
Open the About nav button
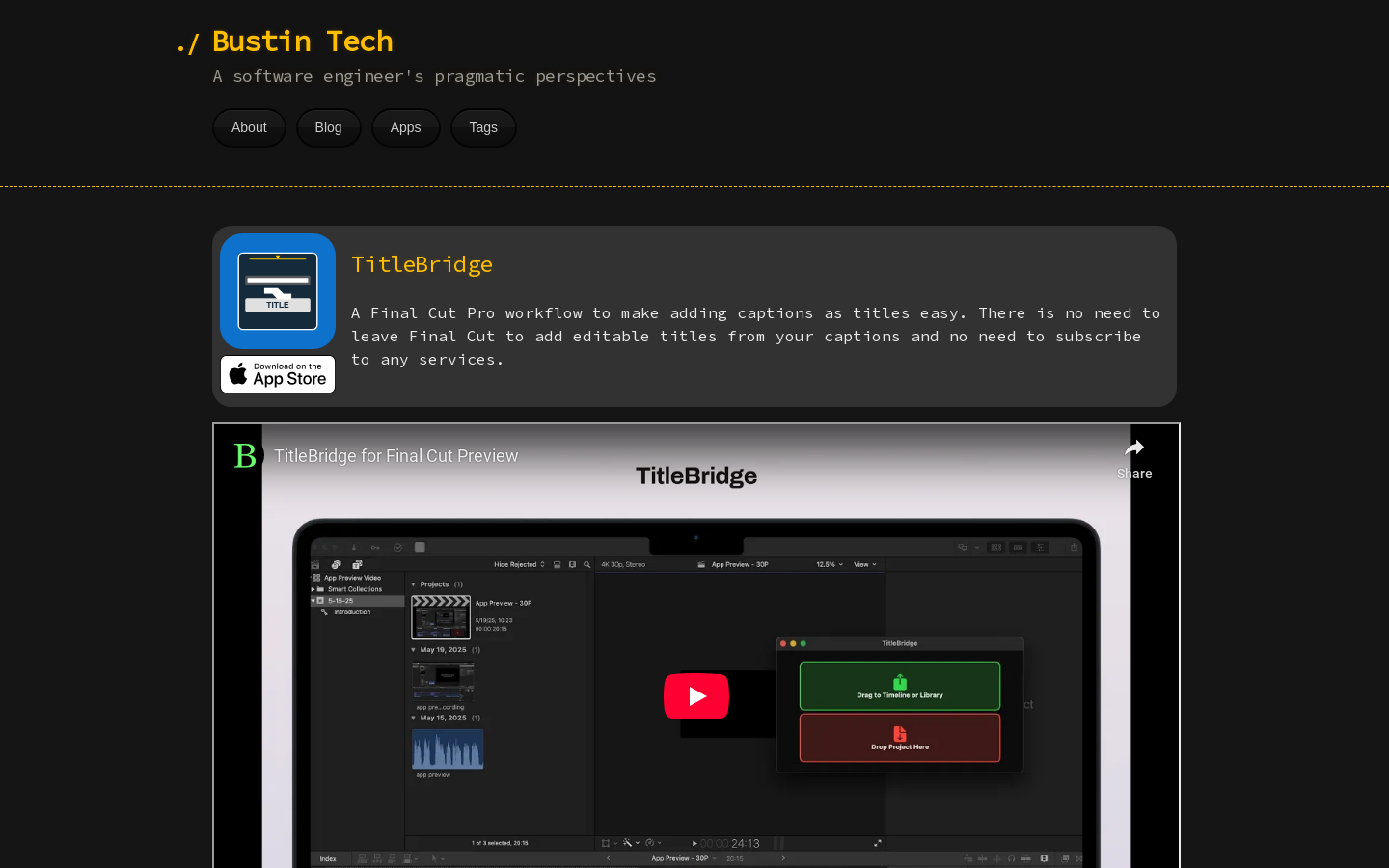coord(249,127)
